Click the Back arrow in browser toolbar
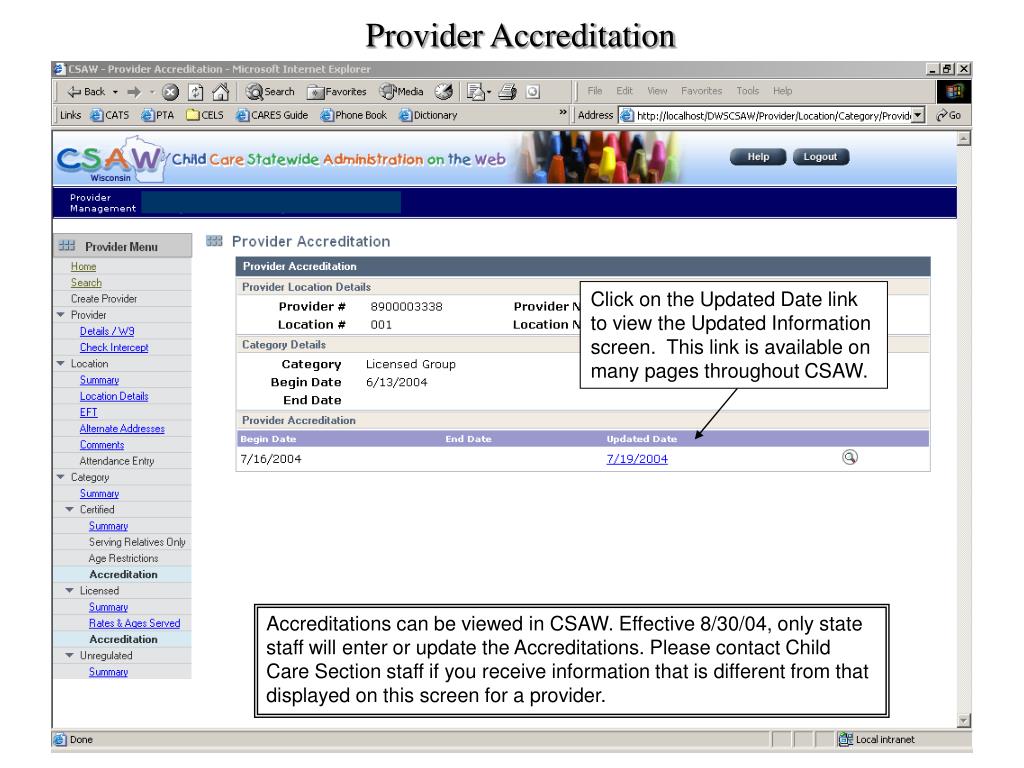Screen dimensions: 1024x768 [86, 92]
